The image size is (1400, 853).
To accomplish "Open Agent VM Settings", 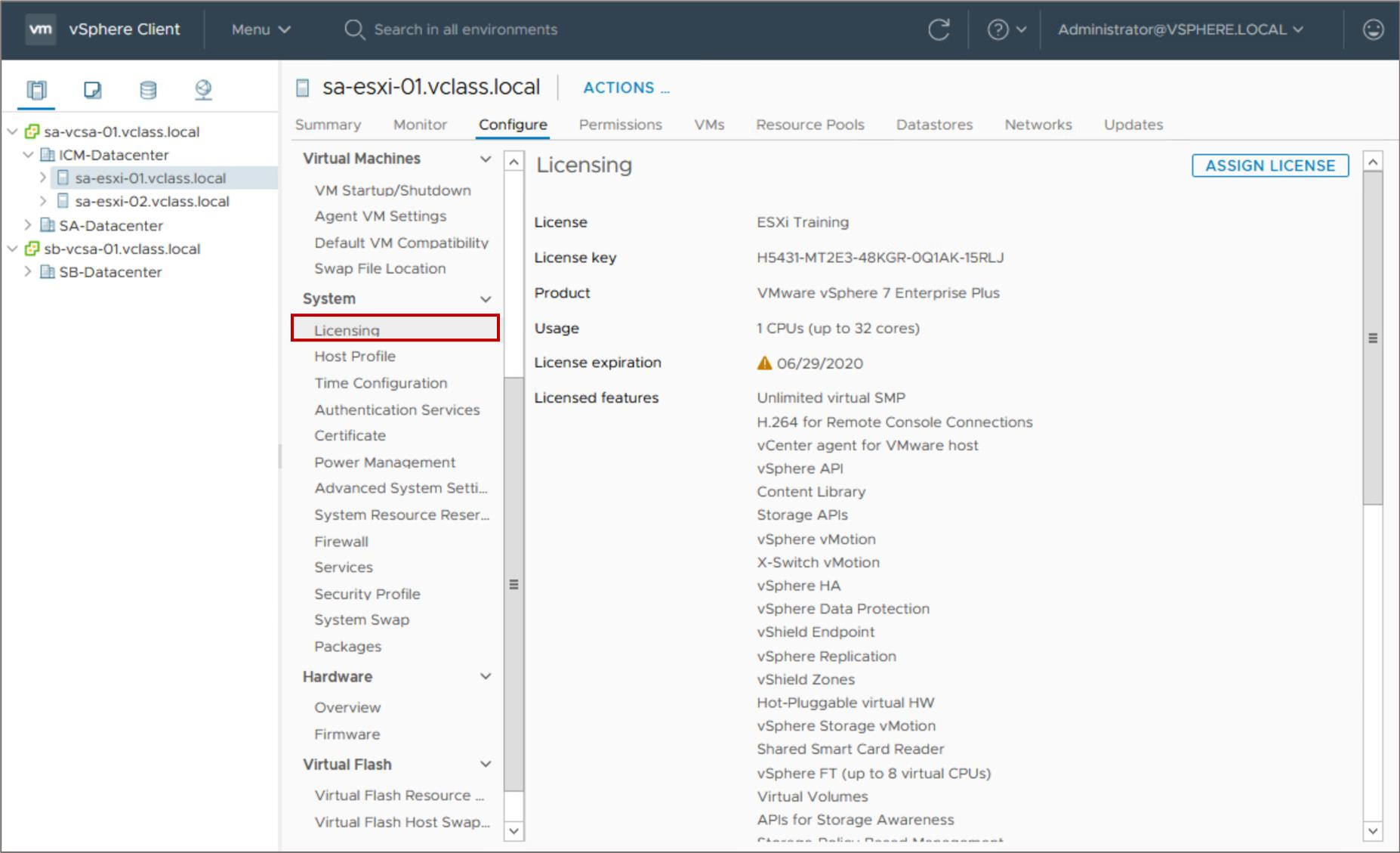I will [x=380, y=216].
